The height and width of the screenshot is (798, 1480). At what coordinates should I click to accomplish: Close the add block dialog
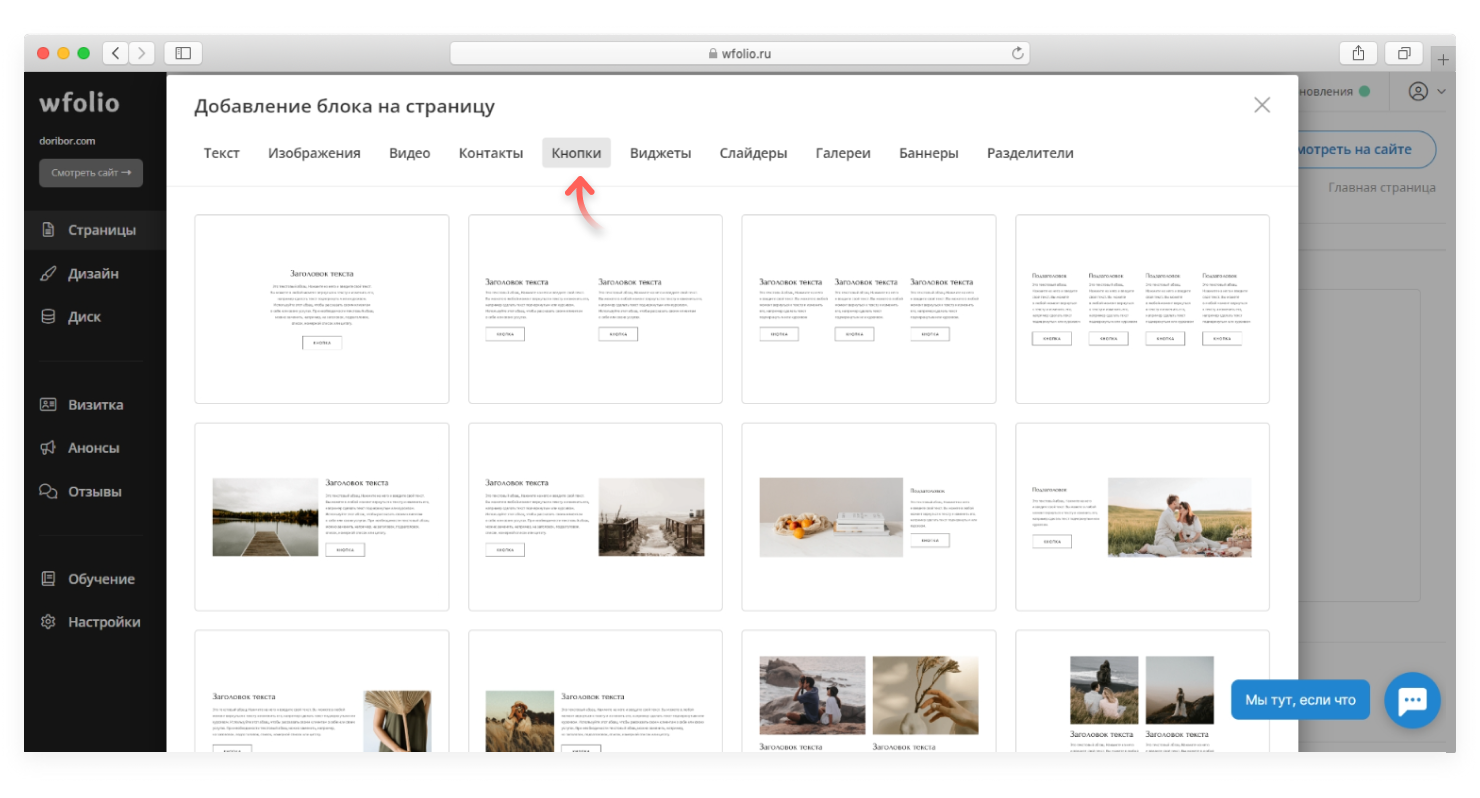coord(1262,105)
